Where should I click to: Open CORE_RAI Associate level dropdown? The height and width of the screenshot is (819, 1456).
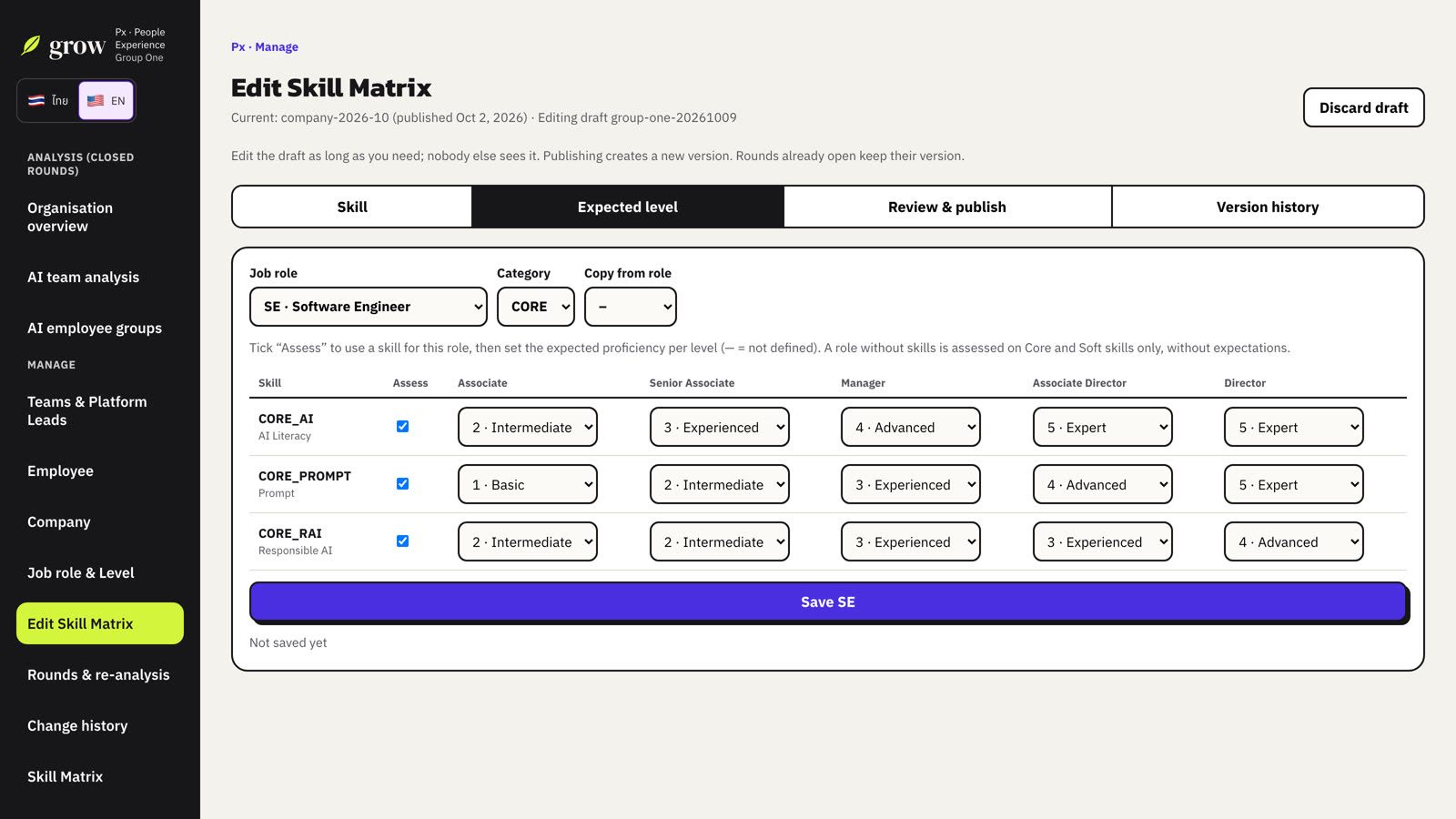tap(528, 541)
